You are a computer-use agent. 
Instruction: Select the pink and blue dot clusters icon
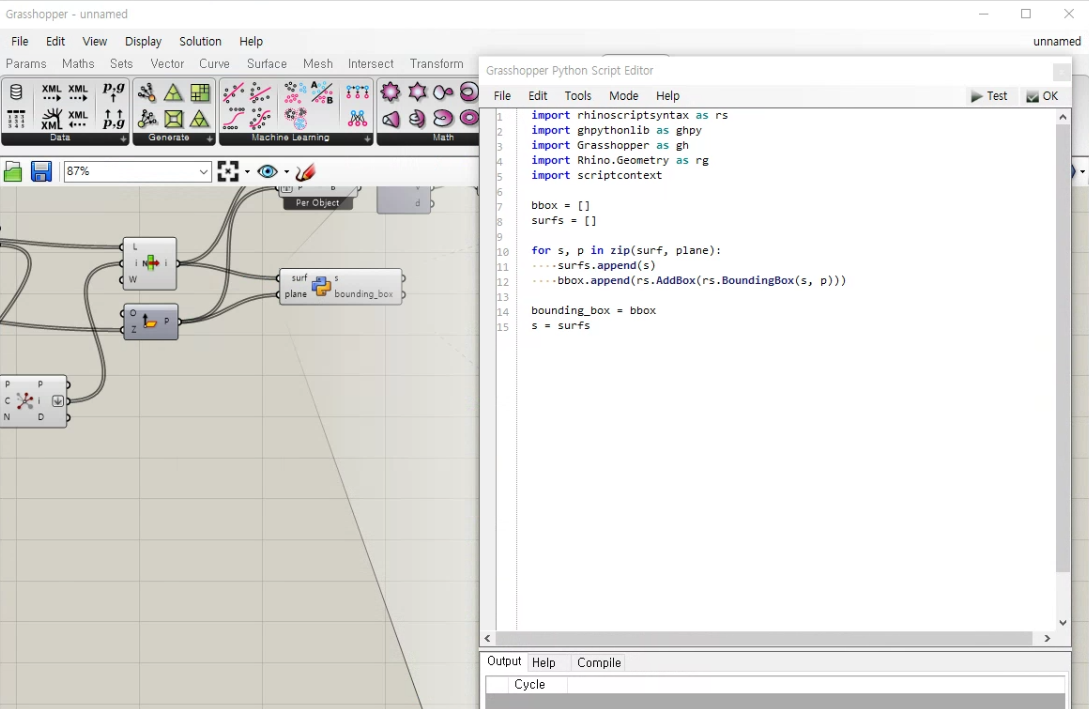coord(295,92)
